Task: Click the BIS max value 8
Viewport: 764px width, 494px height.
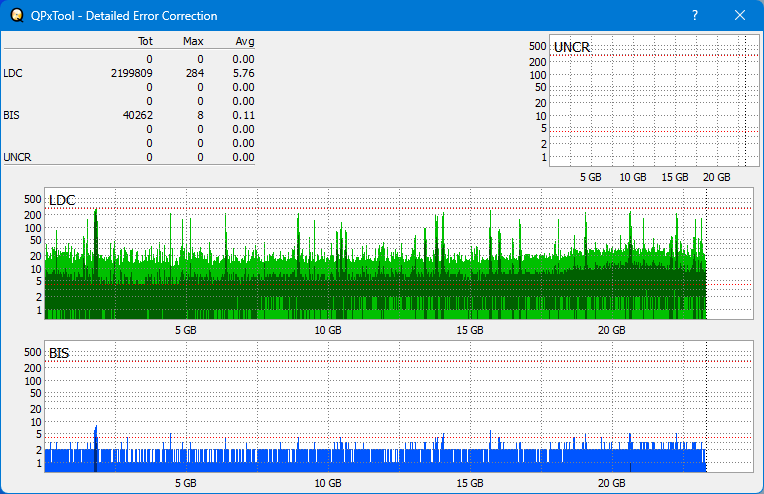Action: [x=200, y=115]
